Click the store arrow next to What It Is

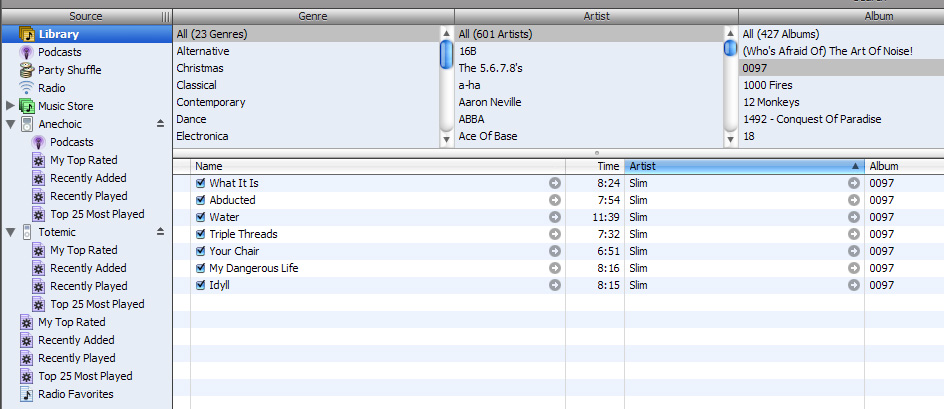pyautogui.click(x=554, y=183)
